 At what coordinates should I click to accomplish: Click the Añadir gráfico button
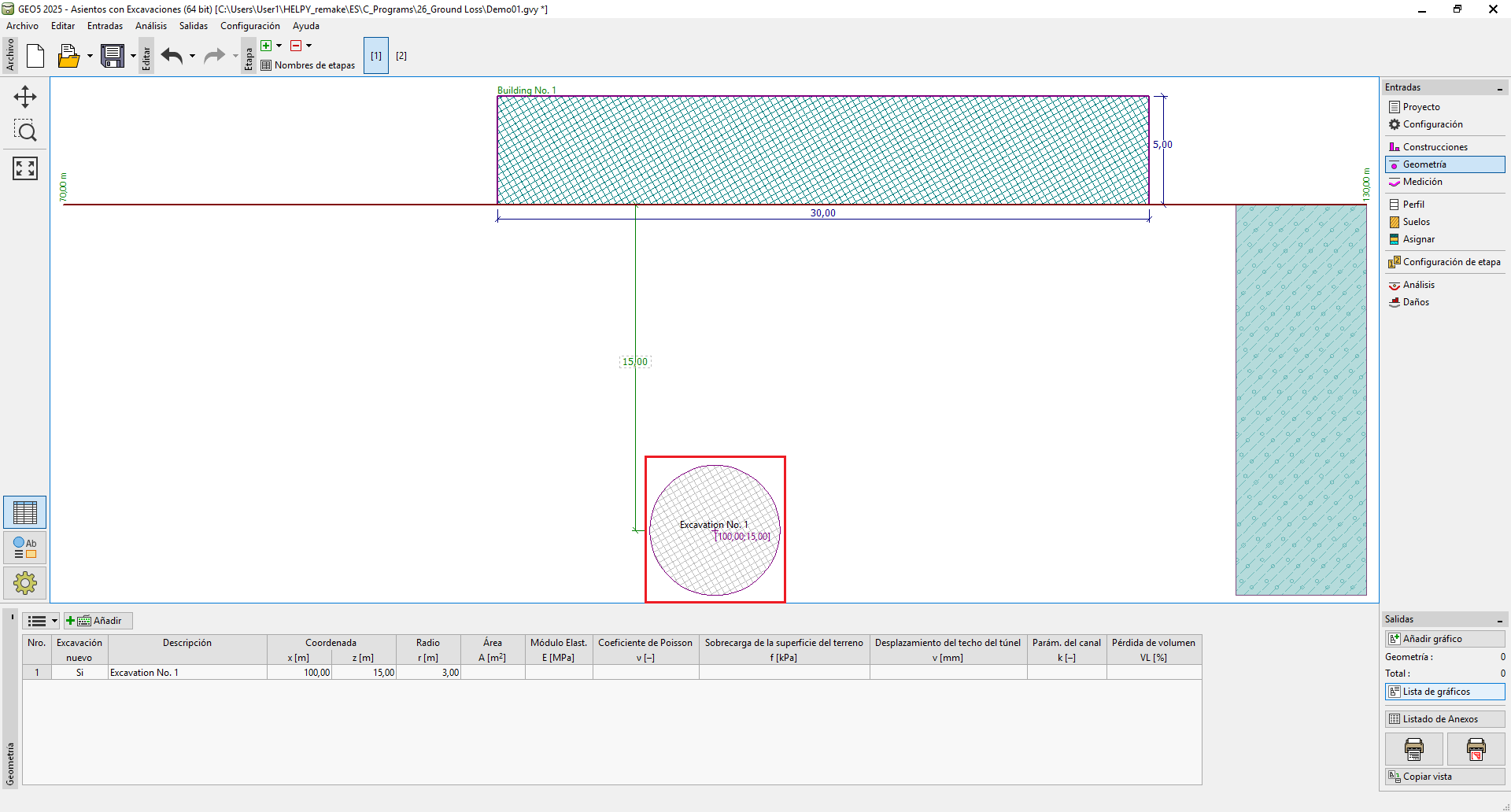tap(1444, 639)
